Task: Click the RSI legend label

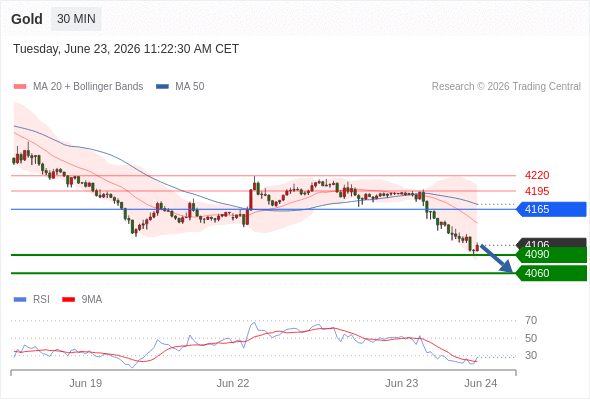Action: tap(41, 300)
